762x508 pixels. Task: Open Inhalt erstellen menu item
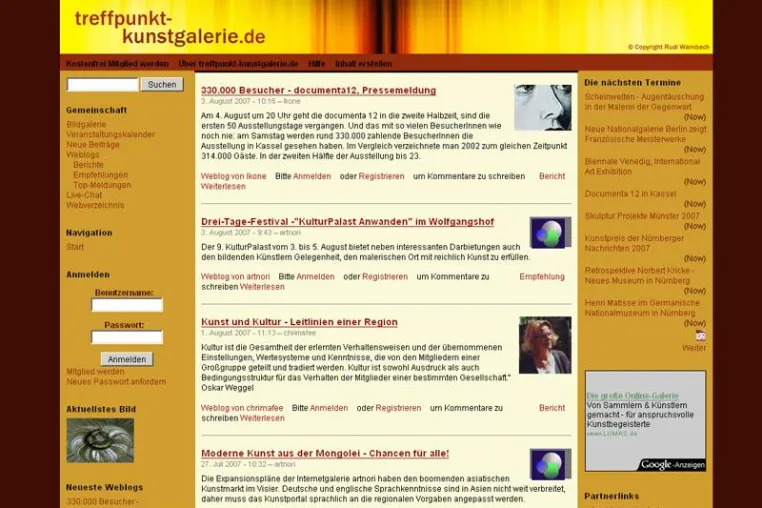click(364, 64)
